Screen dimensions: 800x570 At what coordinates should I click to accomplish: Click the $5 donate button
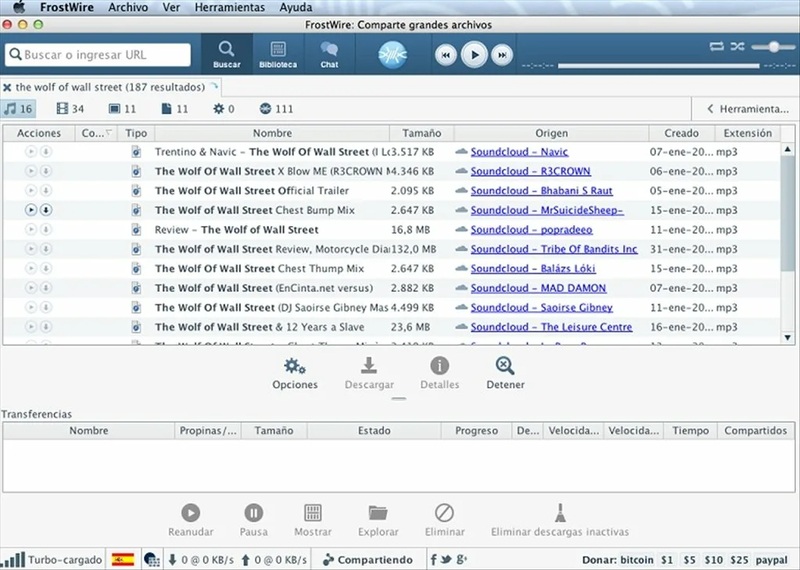click(690, 560)
